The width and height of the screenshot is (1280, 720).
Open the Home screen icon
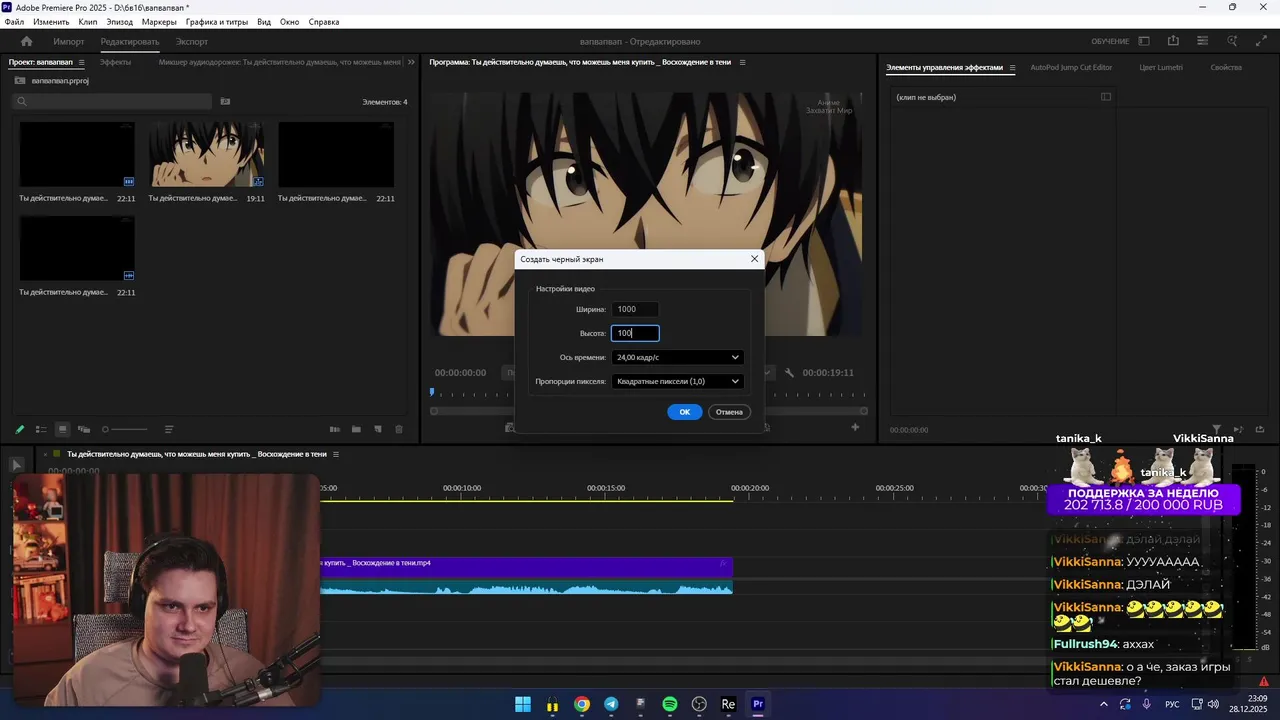coord(27,41)
